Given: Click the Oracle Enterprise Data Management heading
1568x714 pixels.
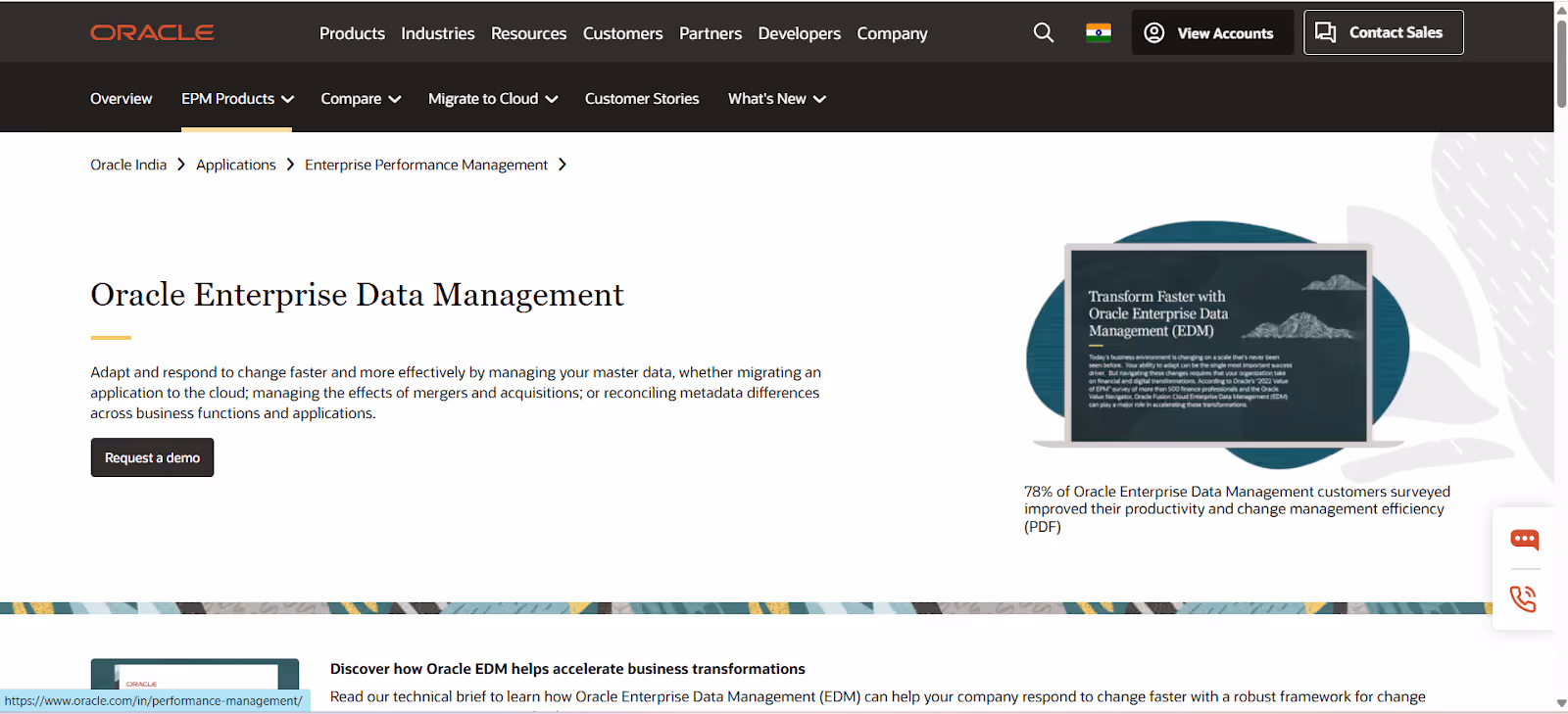Looking at the screenshot, I should click(x=357, y=295).
